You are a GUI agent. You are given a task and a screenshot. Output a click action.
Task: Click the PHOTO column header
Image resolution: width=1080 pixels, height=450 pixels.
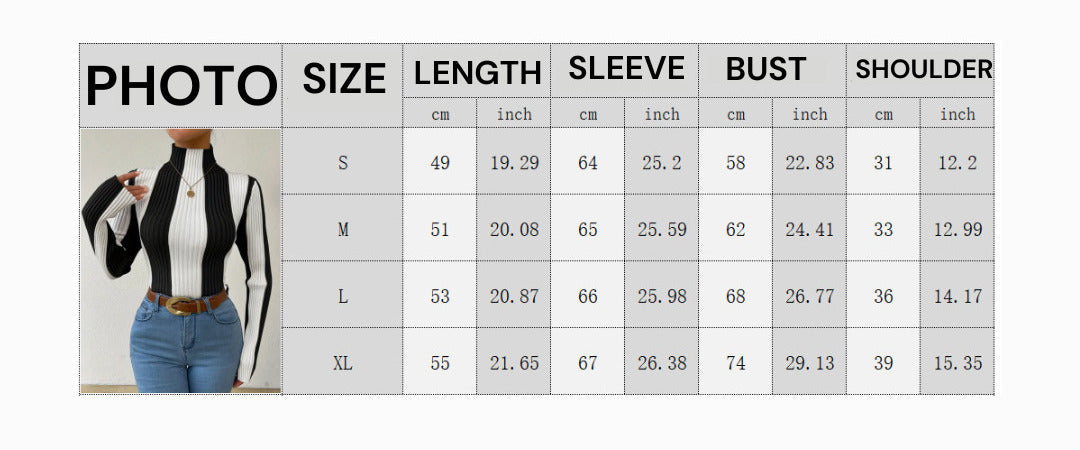tap(181, 85)
